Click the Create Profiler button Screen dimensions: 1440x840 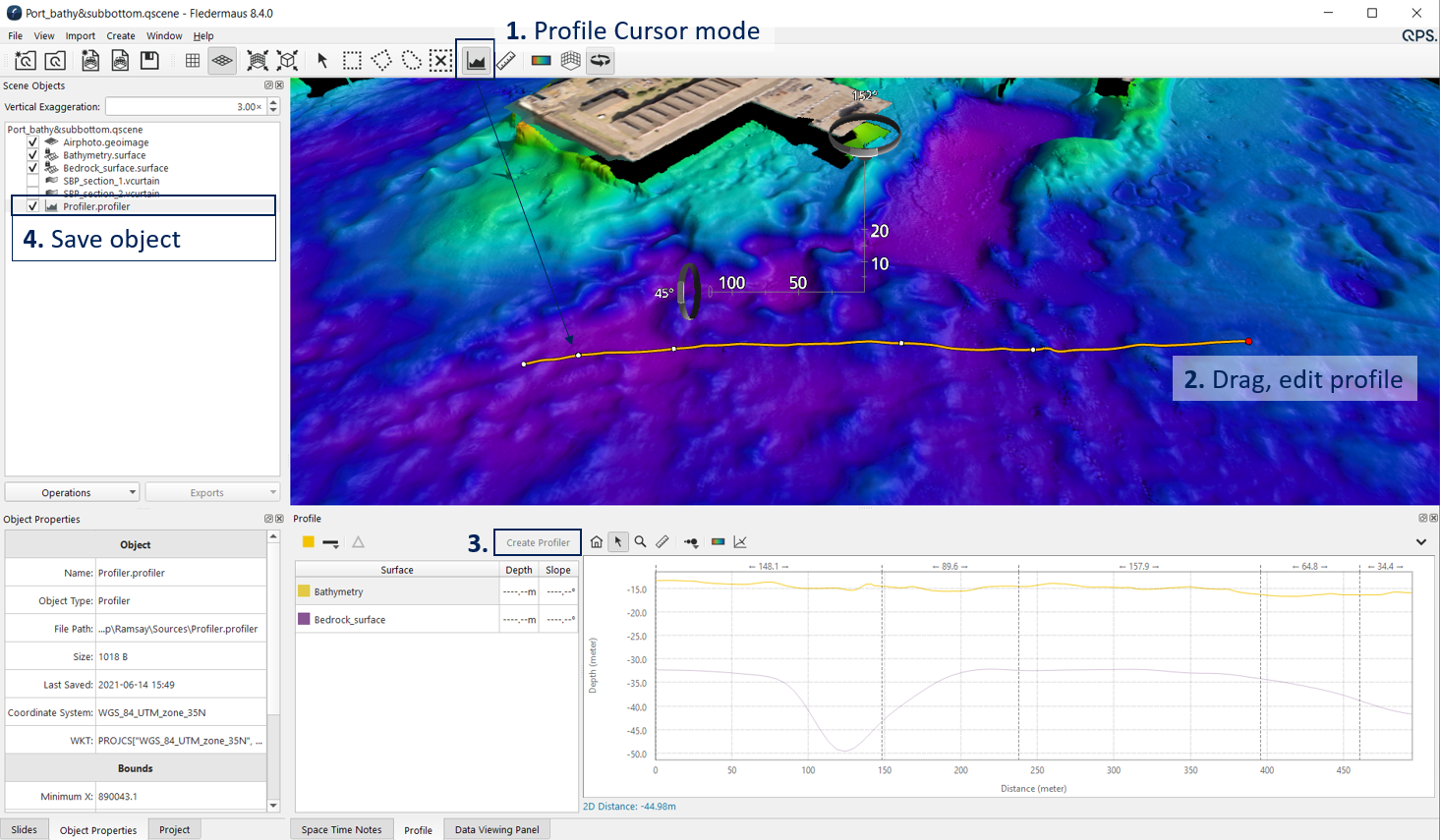tap(538, 542)
